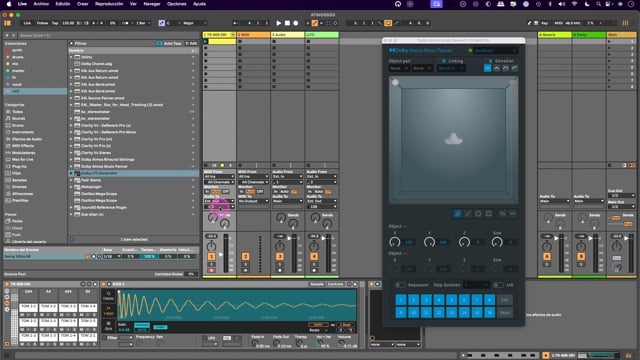
Task: Click the Object X knob in panner
Action: [x=395, y=242]
